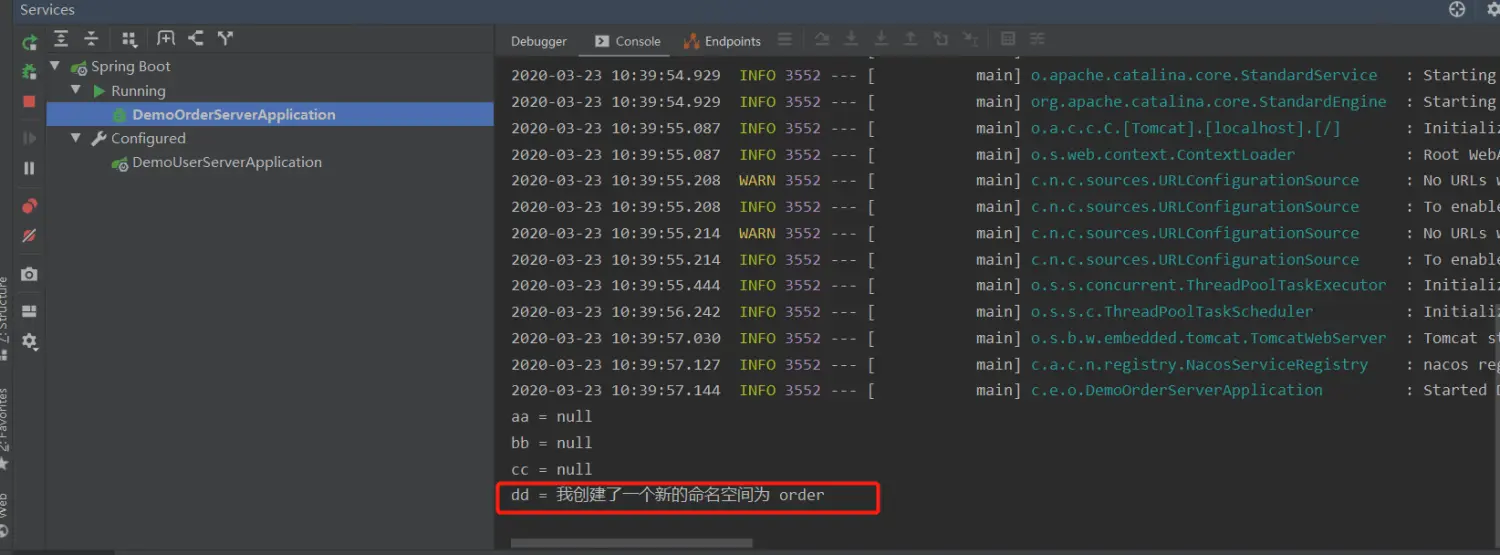The height and width of the screenshot is (555, 1500).
Task: Pause the program execution
Action: [29, 168]
